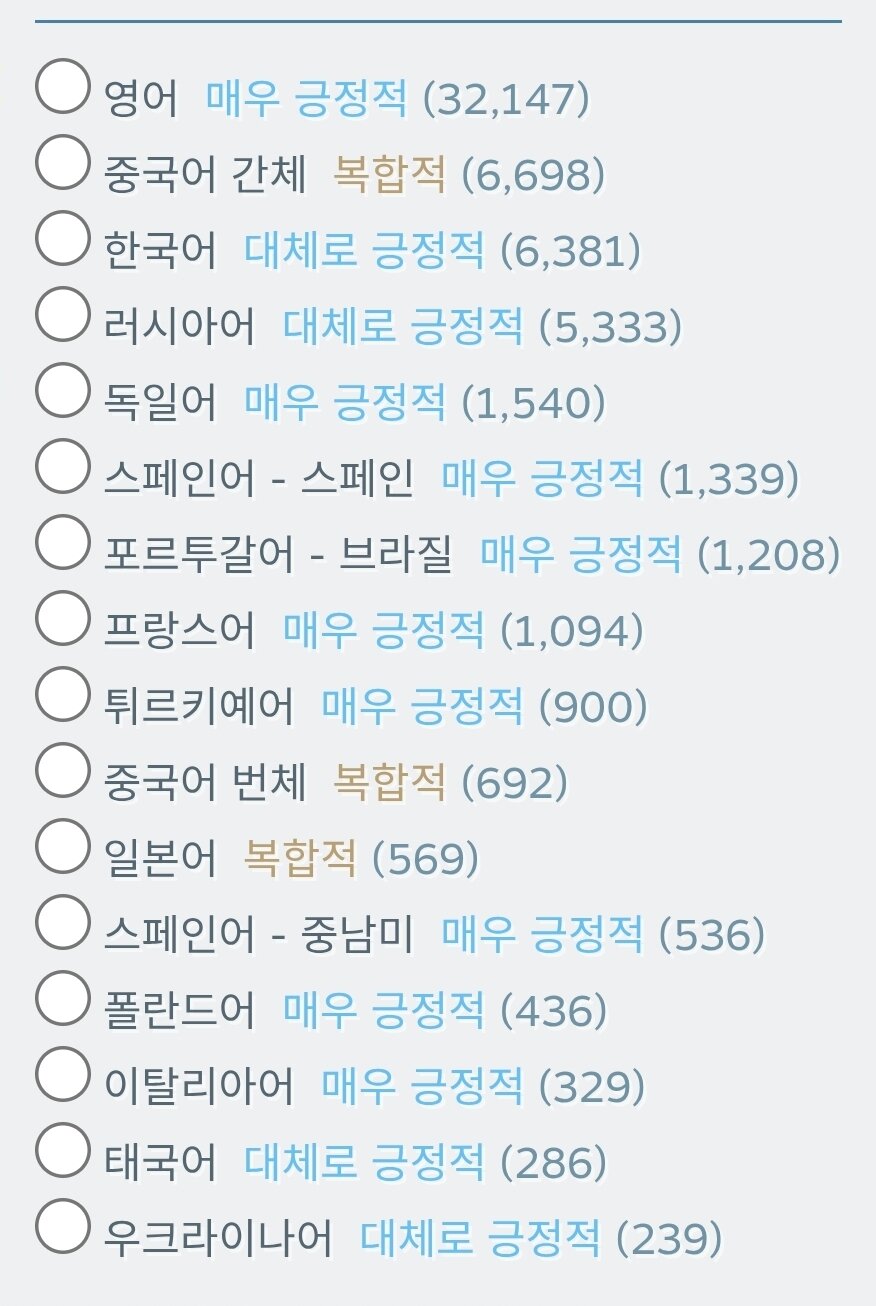Click the 중국어 간체 복합적 review summary
876x1306 pixels.
click(x=388, y=175)
